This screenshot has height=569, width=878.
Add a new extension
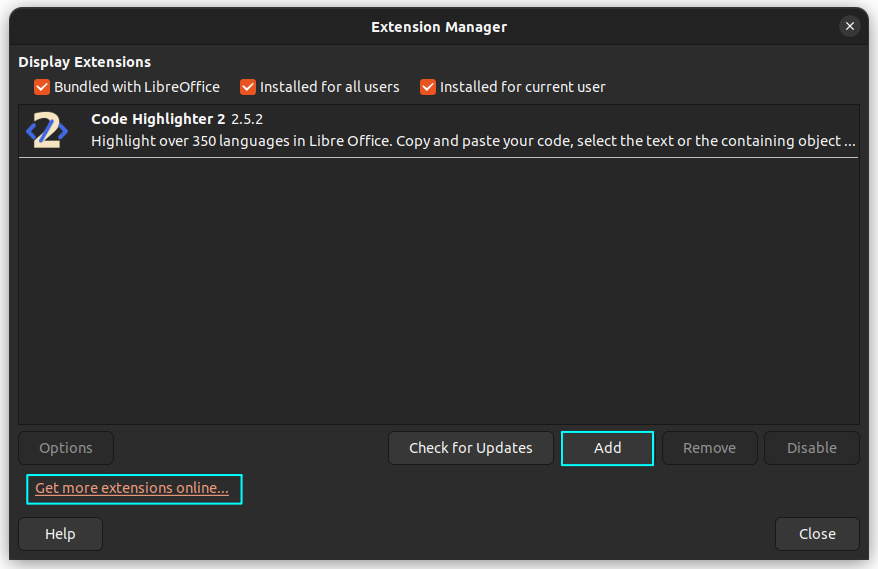pos(608,448)
